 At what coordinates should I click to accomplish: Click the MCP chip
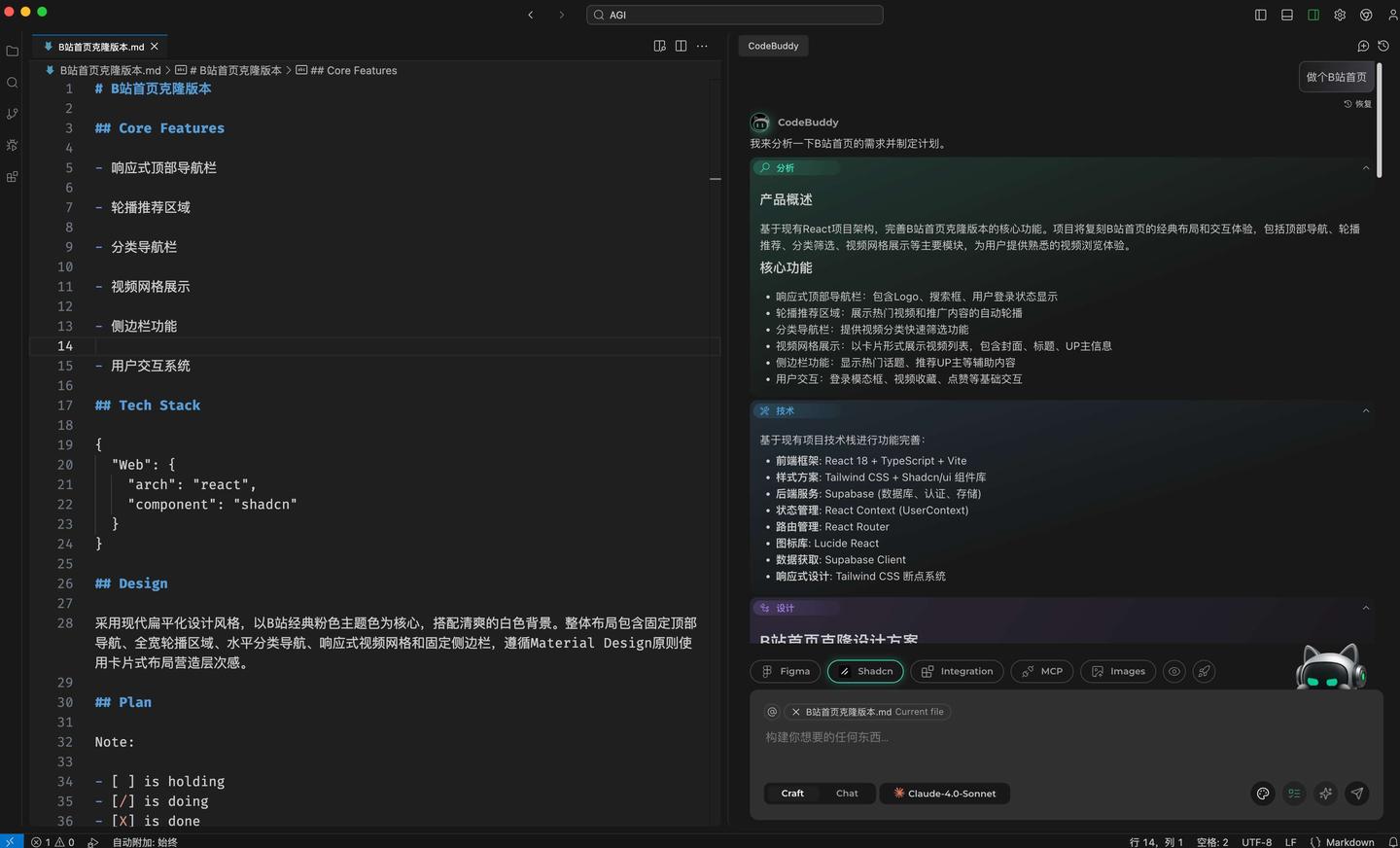pyautogui.click(x=1041, y=671)
